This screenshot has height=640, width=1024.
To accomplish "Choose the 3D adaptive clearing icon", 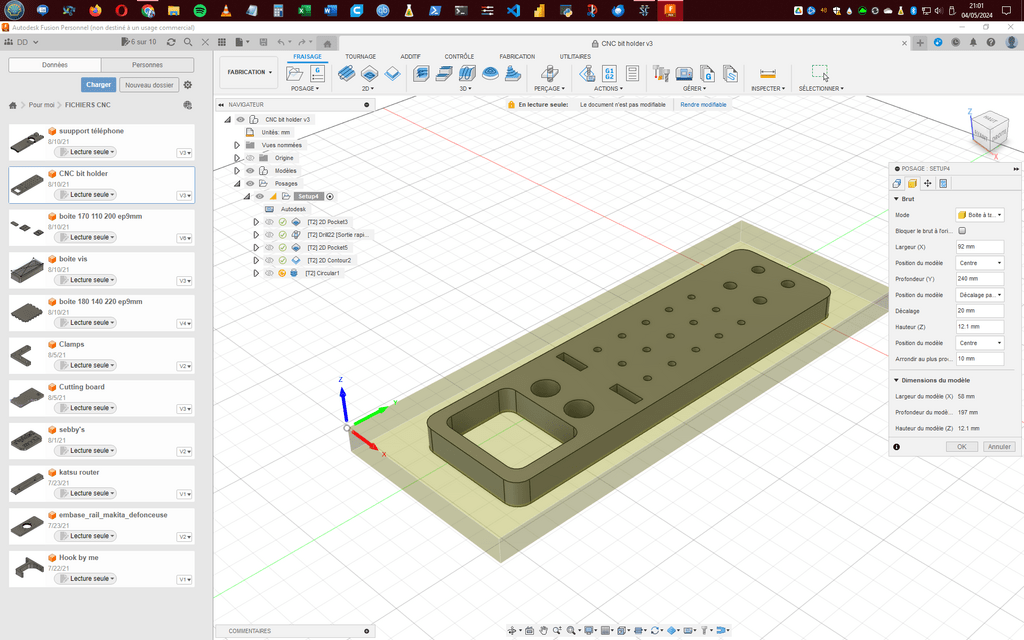I will (421, 74).
